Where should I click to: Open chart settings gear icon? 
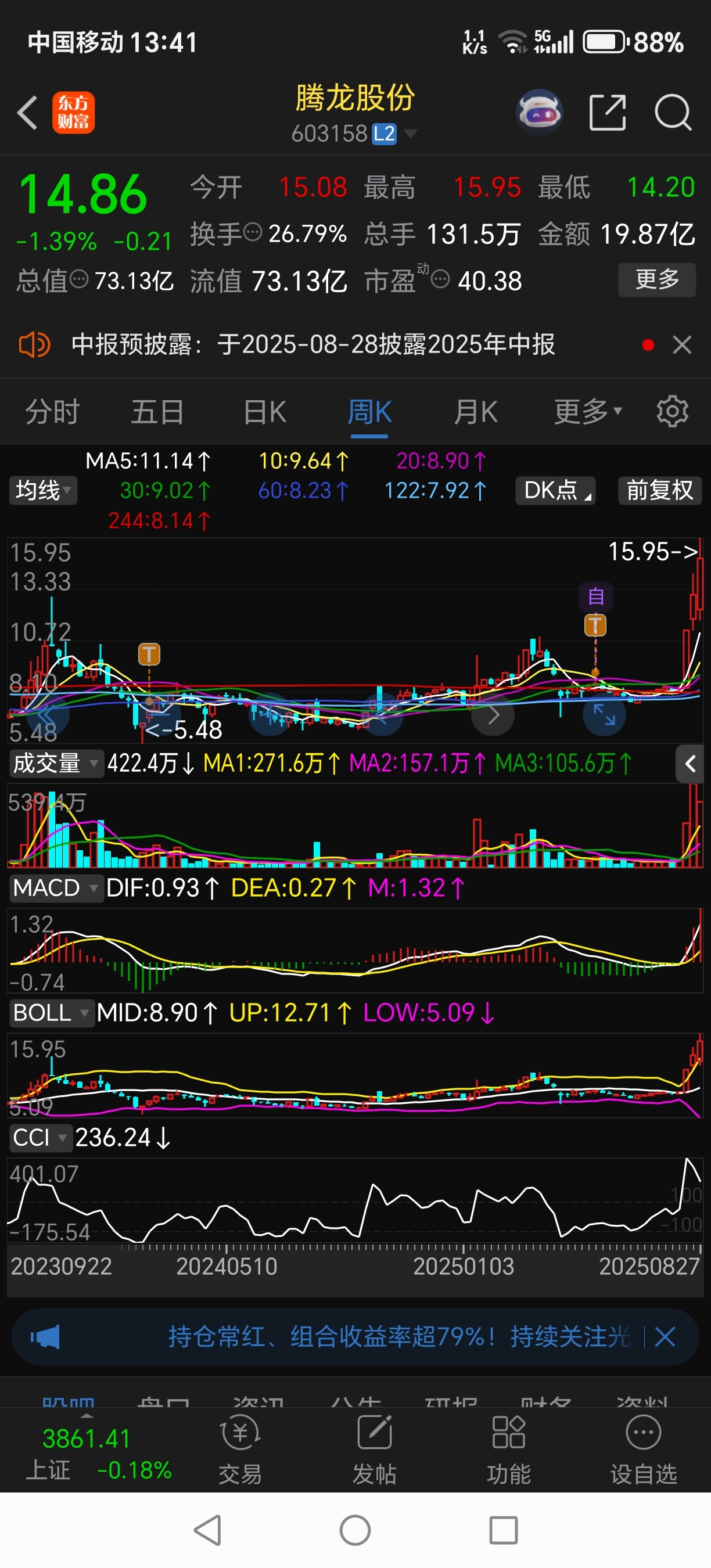click(673, 412)
